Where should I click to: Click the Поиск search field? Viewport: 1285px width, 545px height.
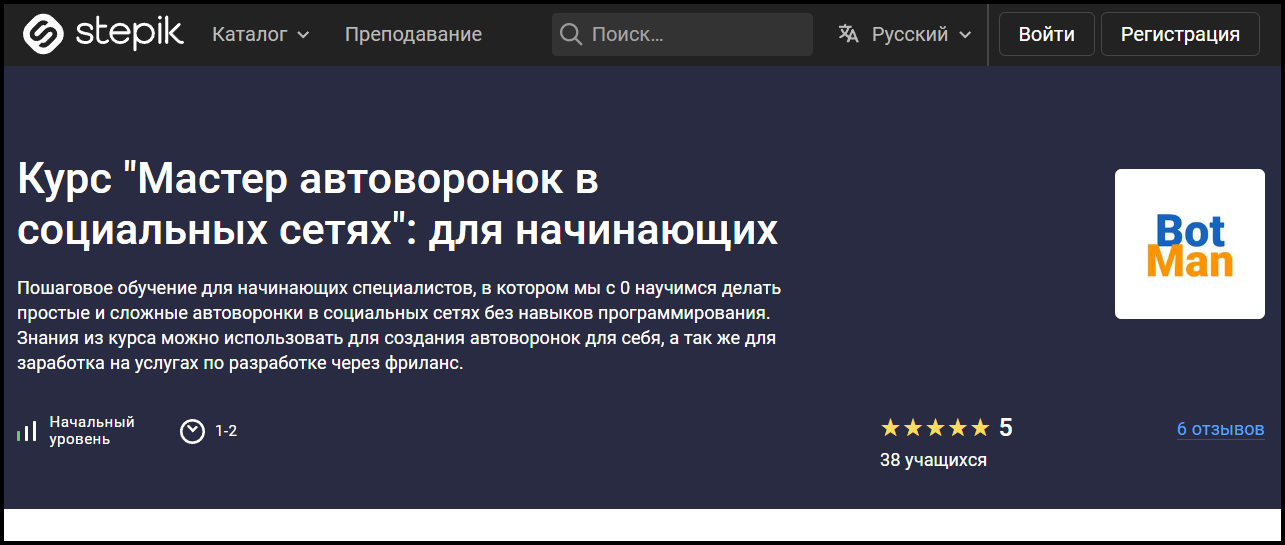click(682, 34)
